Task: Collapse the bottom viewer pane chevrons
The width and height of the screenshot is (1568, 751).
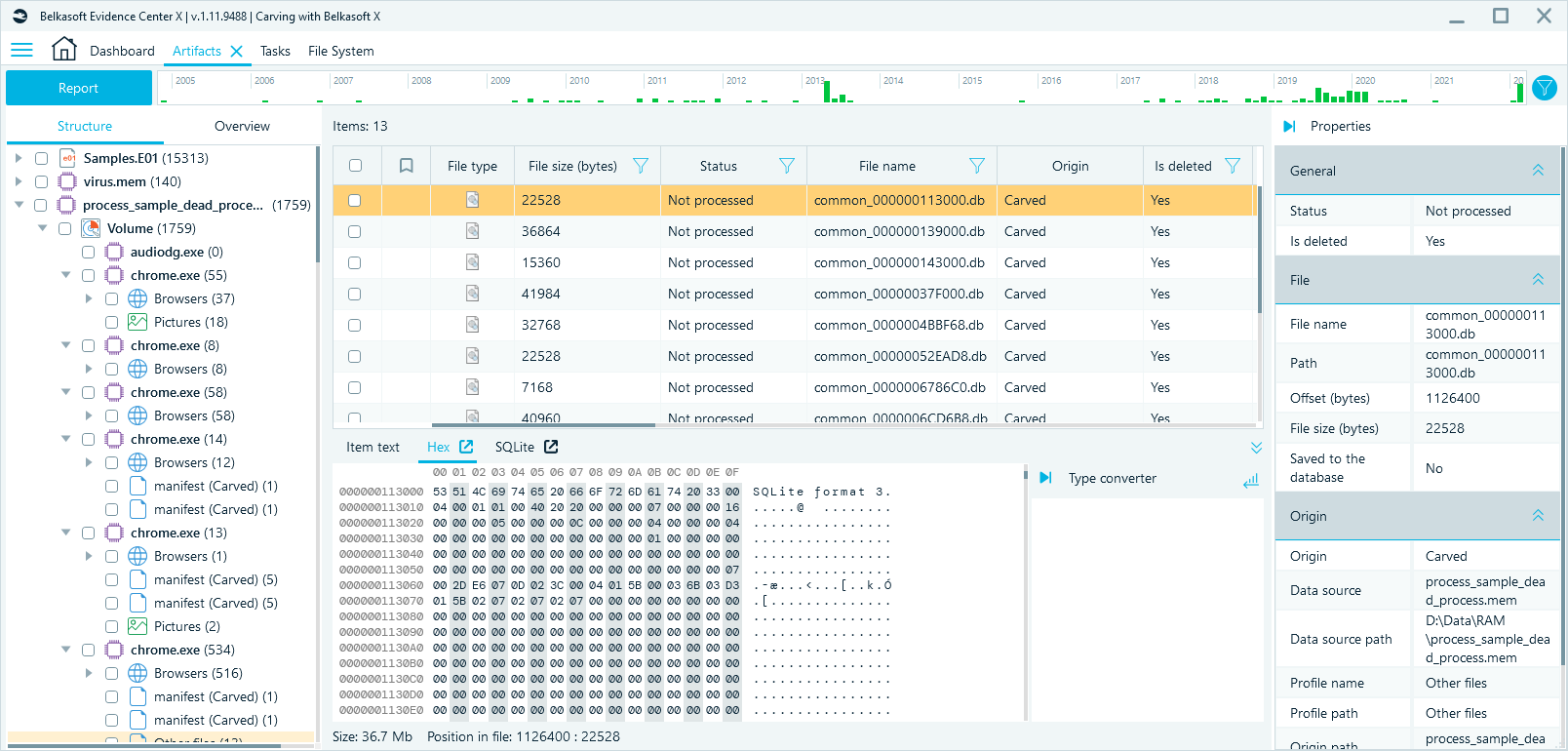Action: [1256, 448]
